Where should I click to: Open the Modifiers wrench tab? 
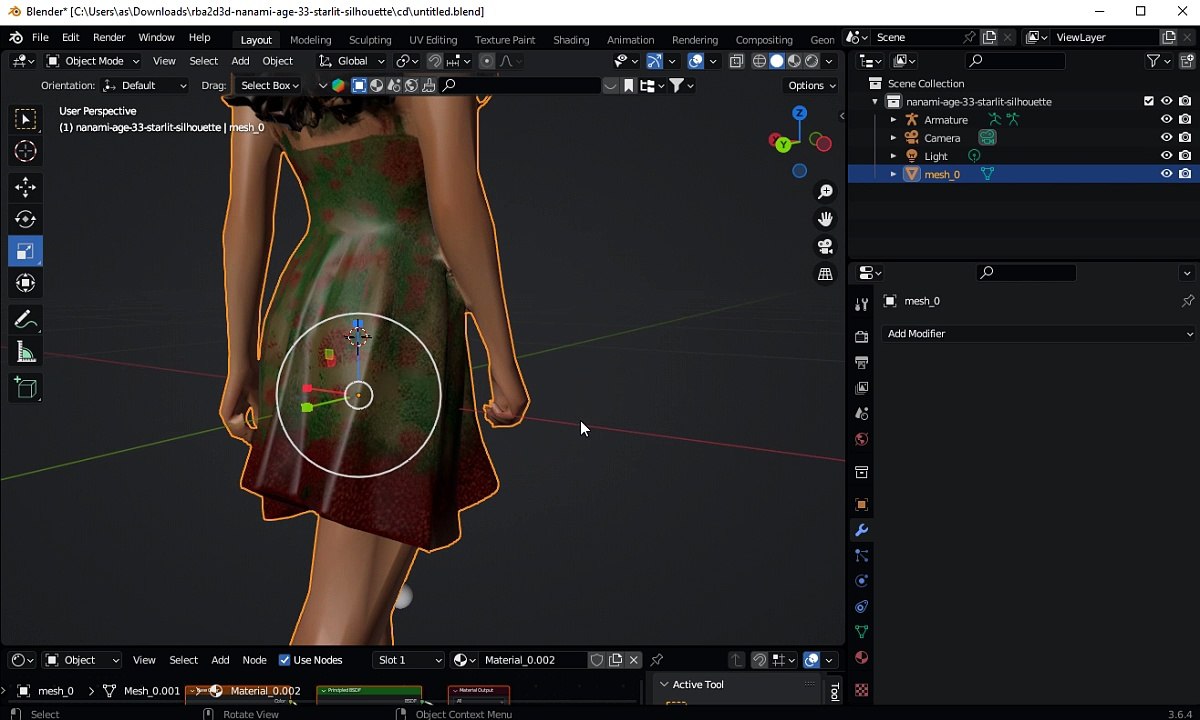click(x=861, y=530)
